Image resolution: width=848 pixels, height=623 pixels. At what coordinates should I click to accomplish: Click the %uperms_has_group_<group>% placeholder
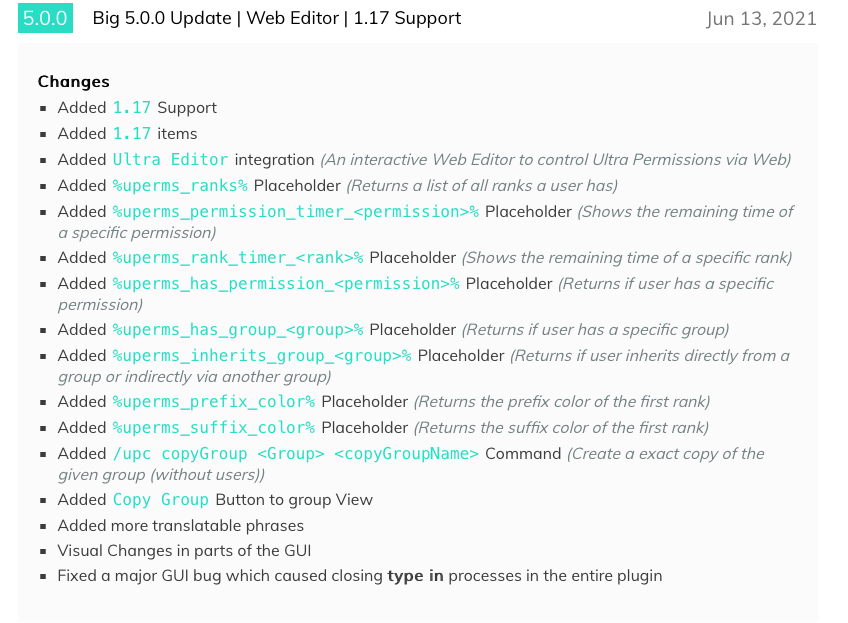[238, 329]
